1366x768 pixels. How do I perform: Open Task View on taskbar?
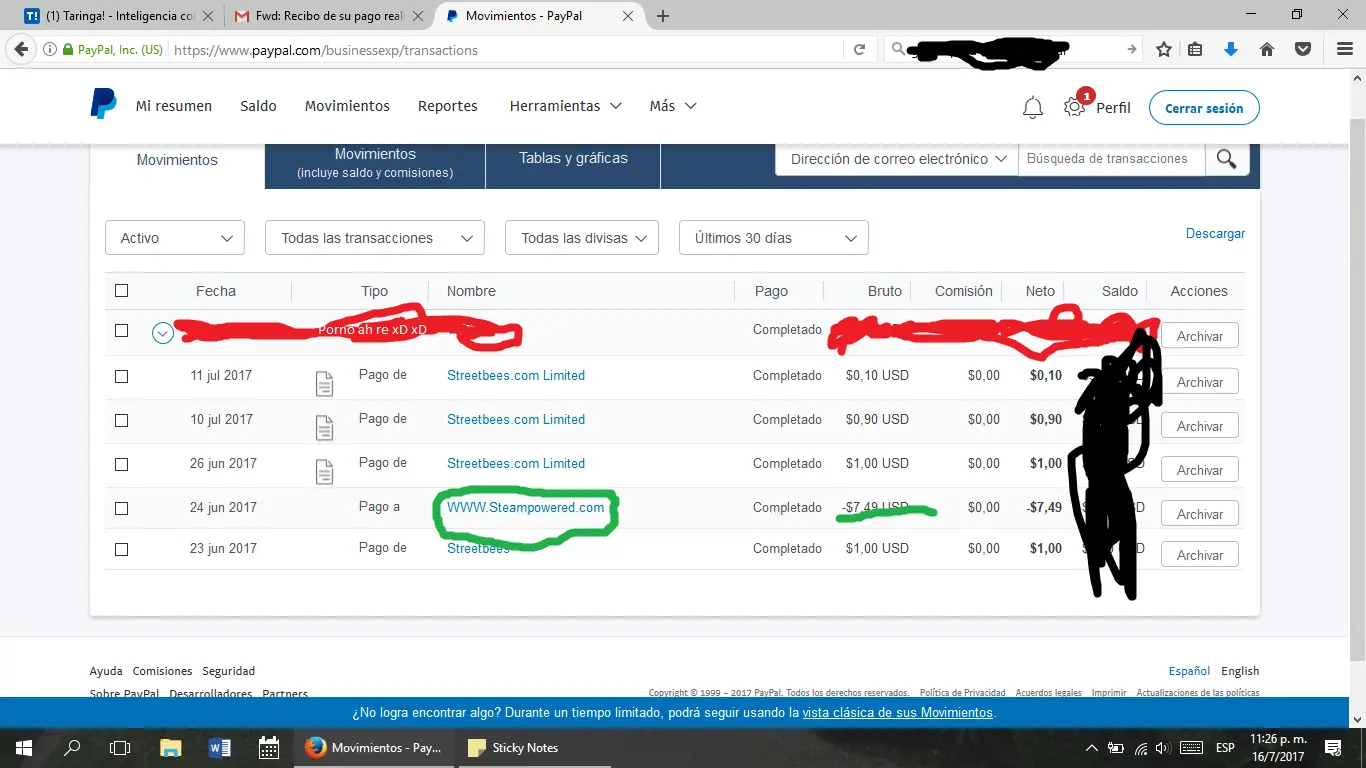(x=120, y=747)
